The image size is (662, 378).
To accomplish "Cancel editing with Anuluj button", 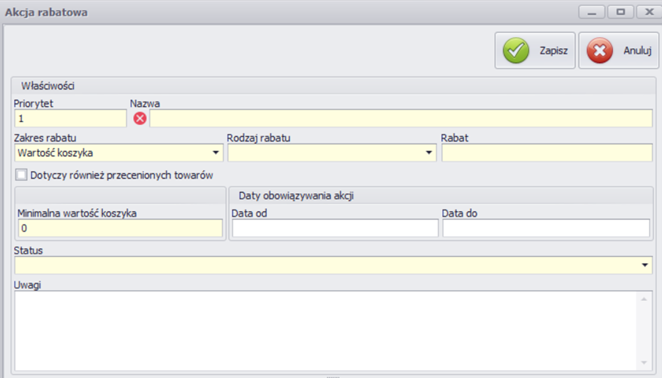I will (x=619, y=51).
